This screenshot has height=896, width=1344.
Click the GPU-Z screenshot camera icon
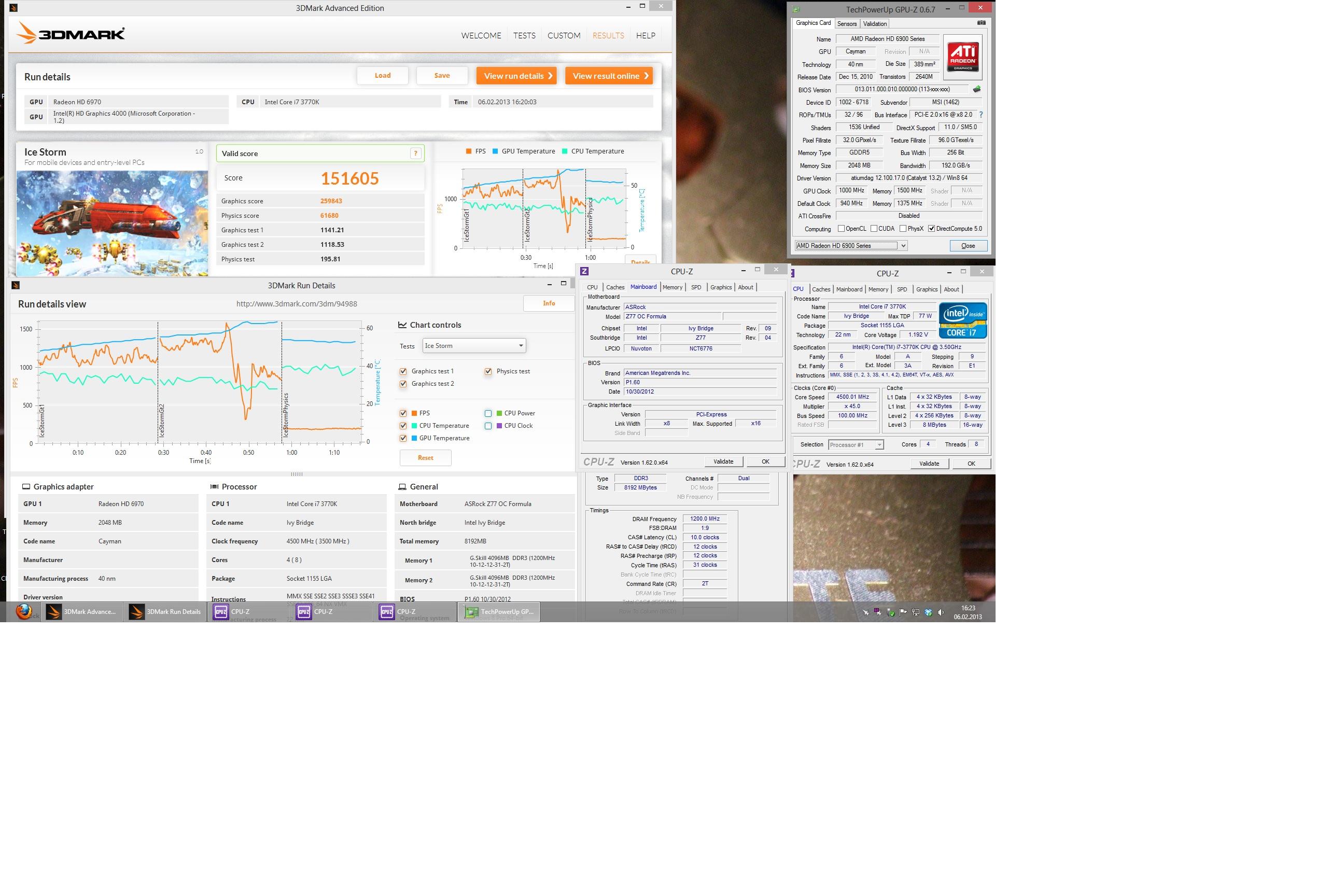[981, 23]
